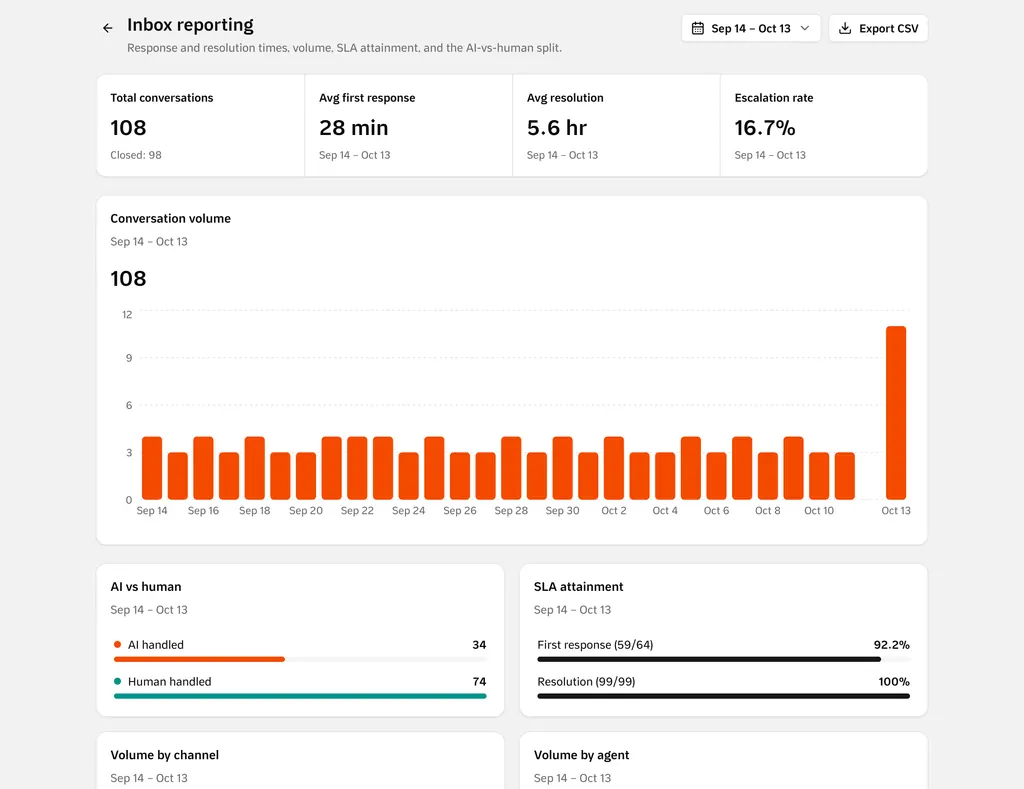The image size is (1024, 789).
Task: Click the 'Conversation volume' heading
Action: pyautogui.click(x=170, y=218)
